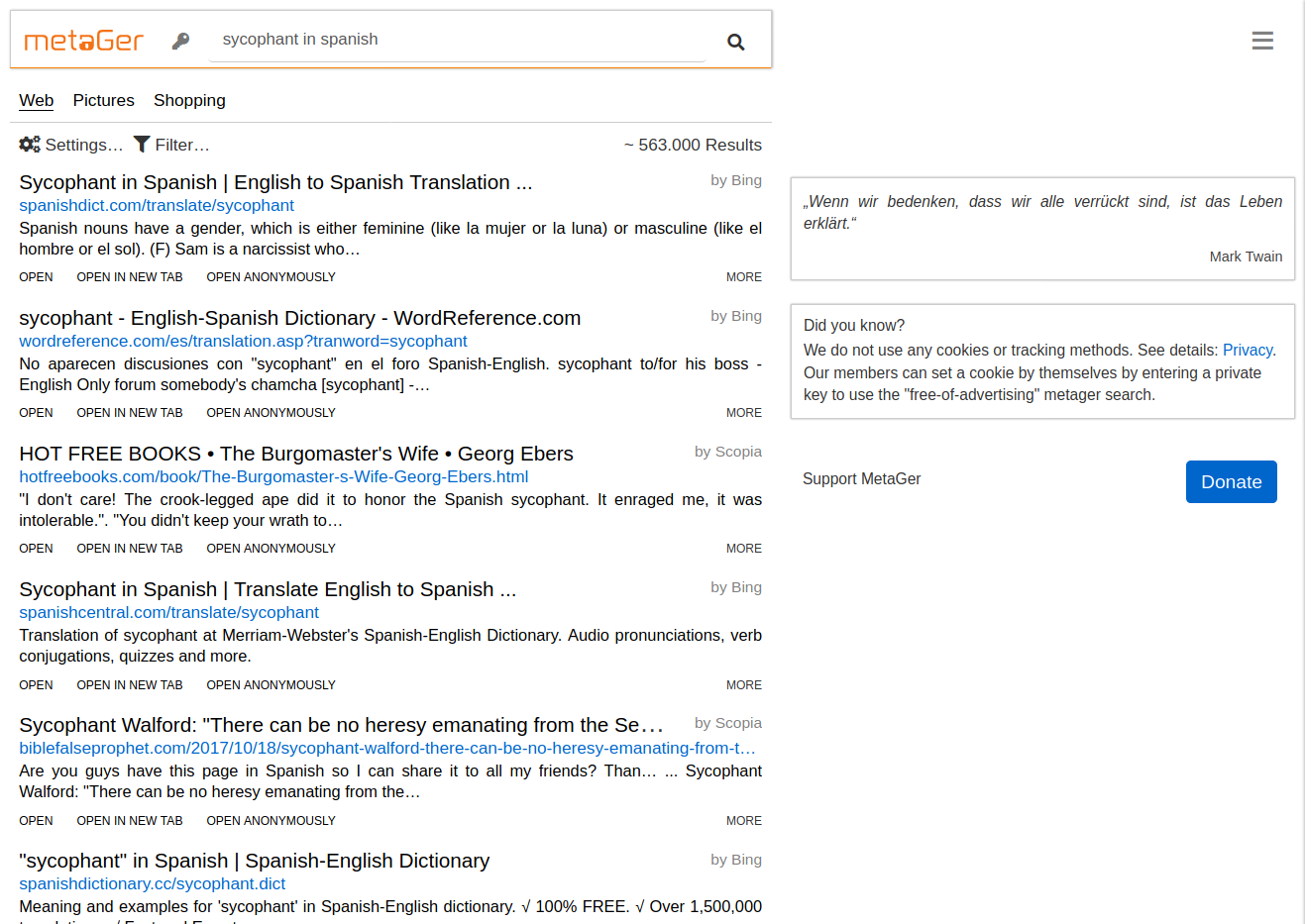Image resolution: width=1305 pixels, height=924 pixels.
Task: Open the Sycophant Walford heresy result title
Action: [341, 725]
